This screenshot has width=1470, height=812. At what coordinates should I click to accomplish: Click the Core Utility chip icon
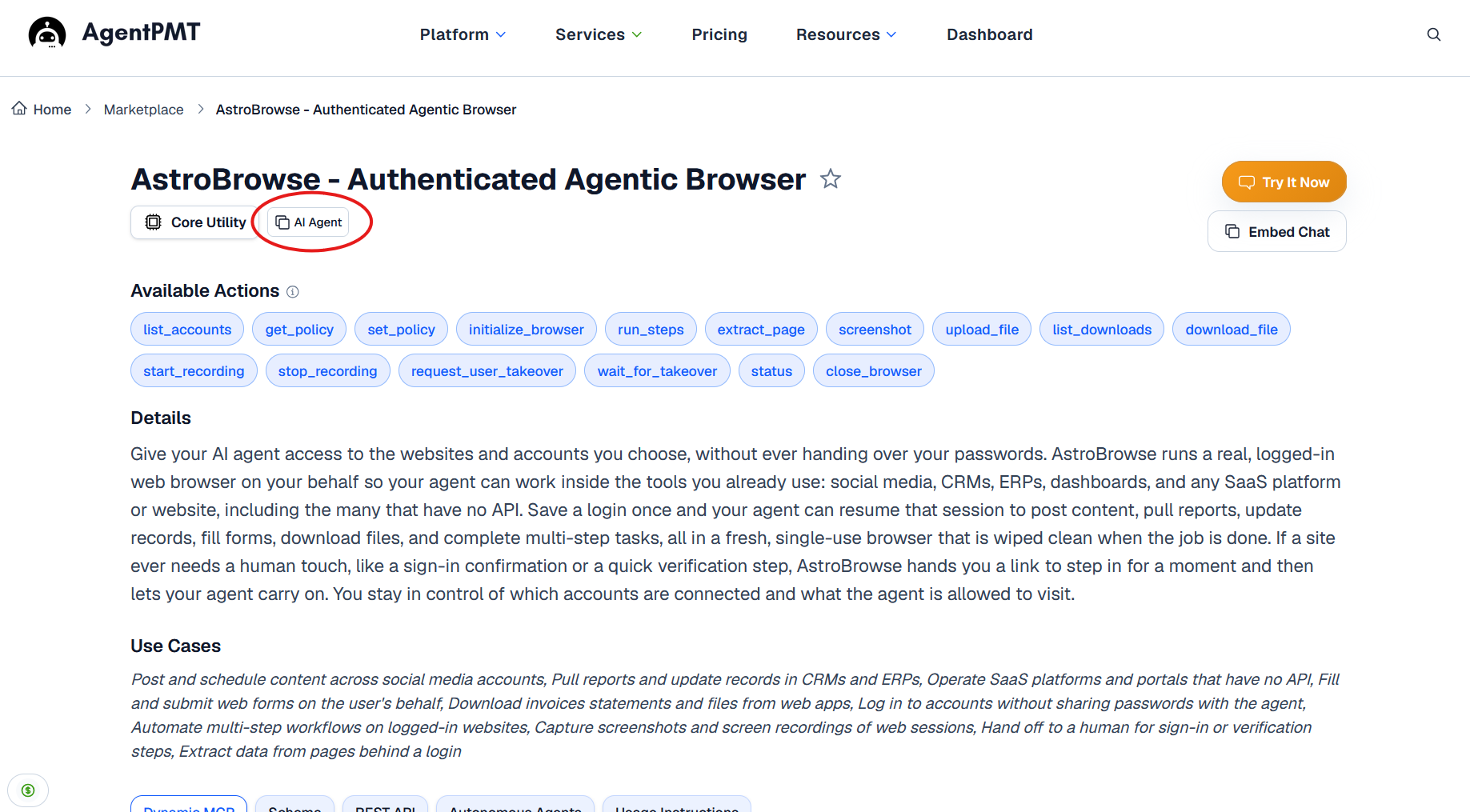(153, 222)
